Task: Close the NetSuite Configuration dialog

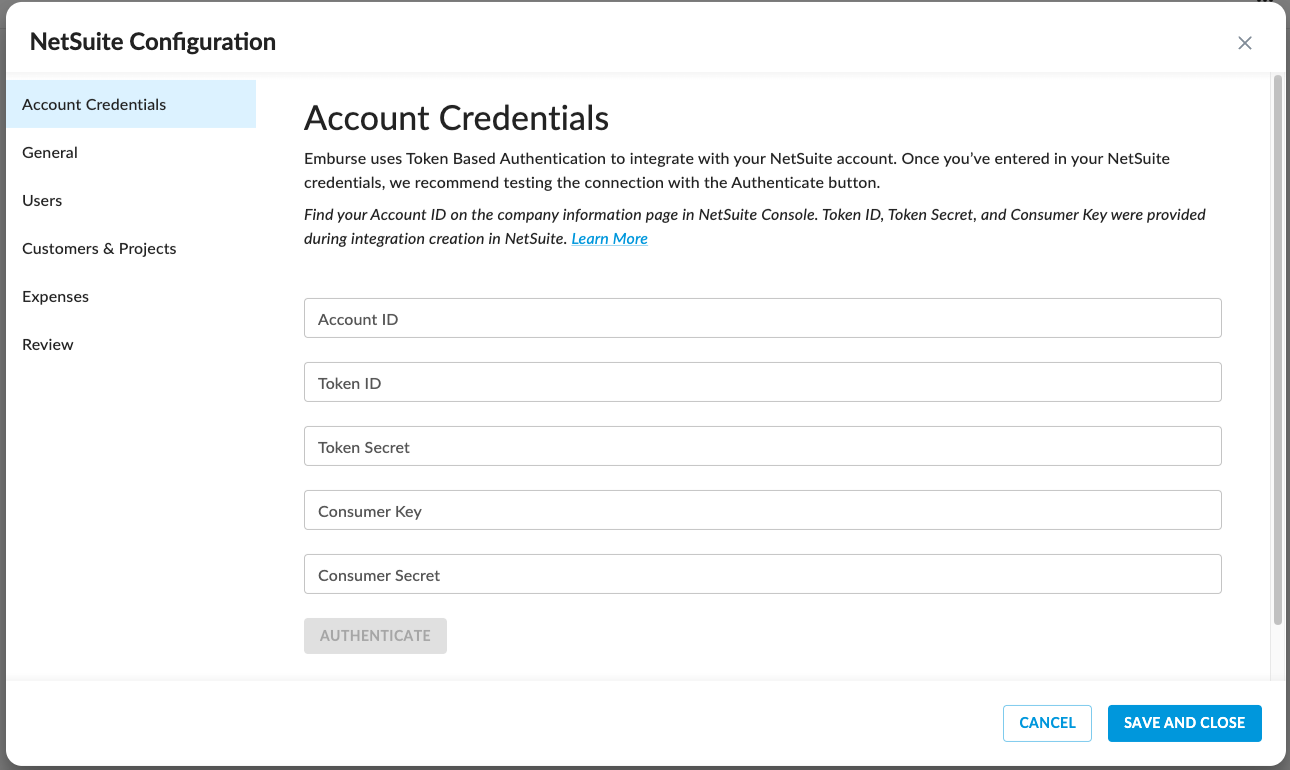Action: coord(1245,43)
